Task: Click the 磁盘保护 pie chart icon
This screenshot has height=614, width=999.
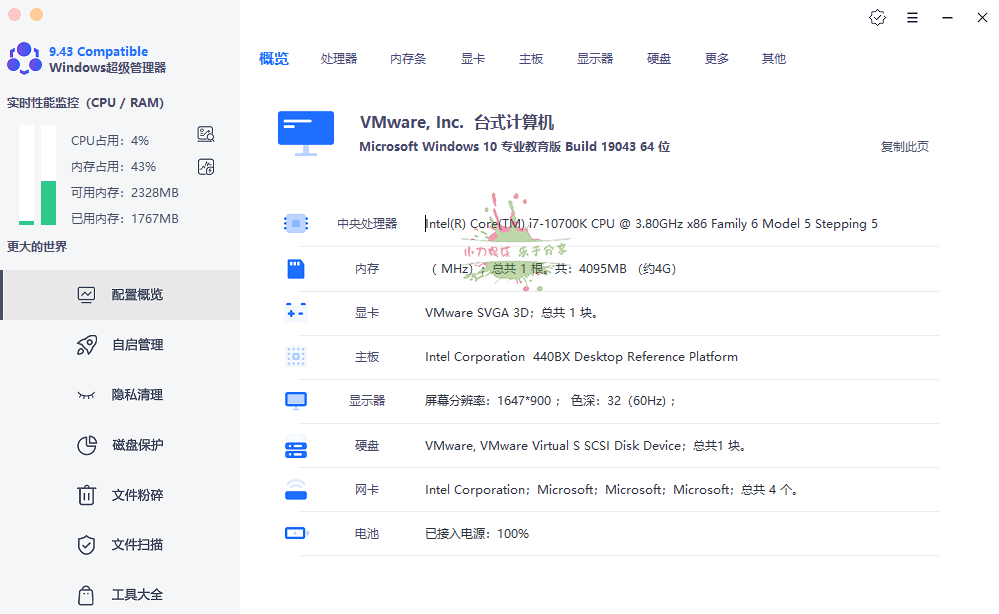Action: pos(87,445)
